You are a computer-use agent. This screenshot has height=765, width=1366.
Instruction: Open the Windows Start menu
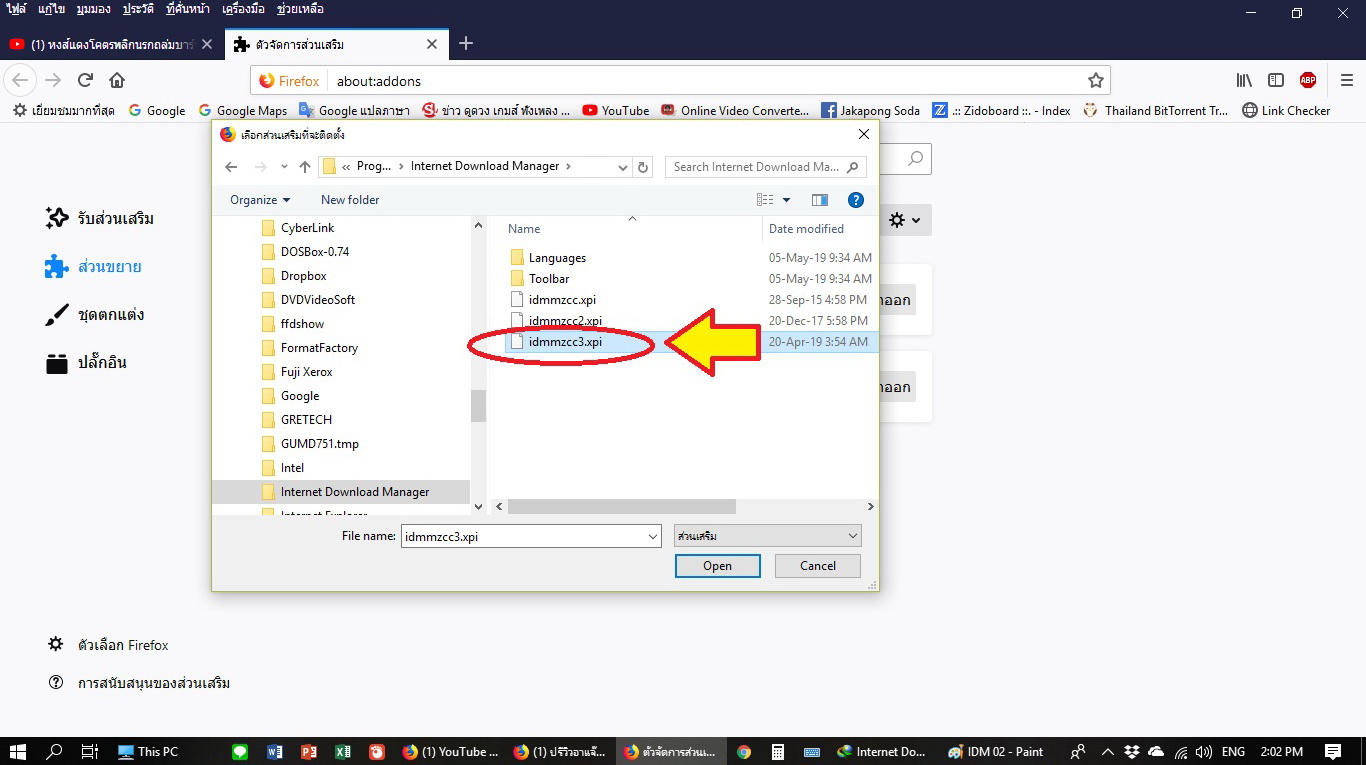pos(17,752)
